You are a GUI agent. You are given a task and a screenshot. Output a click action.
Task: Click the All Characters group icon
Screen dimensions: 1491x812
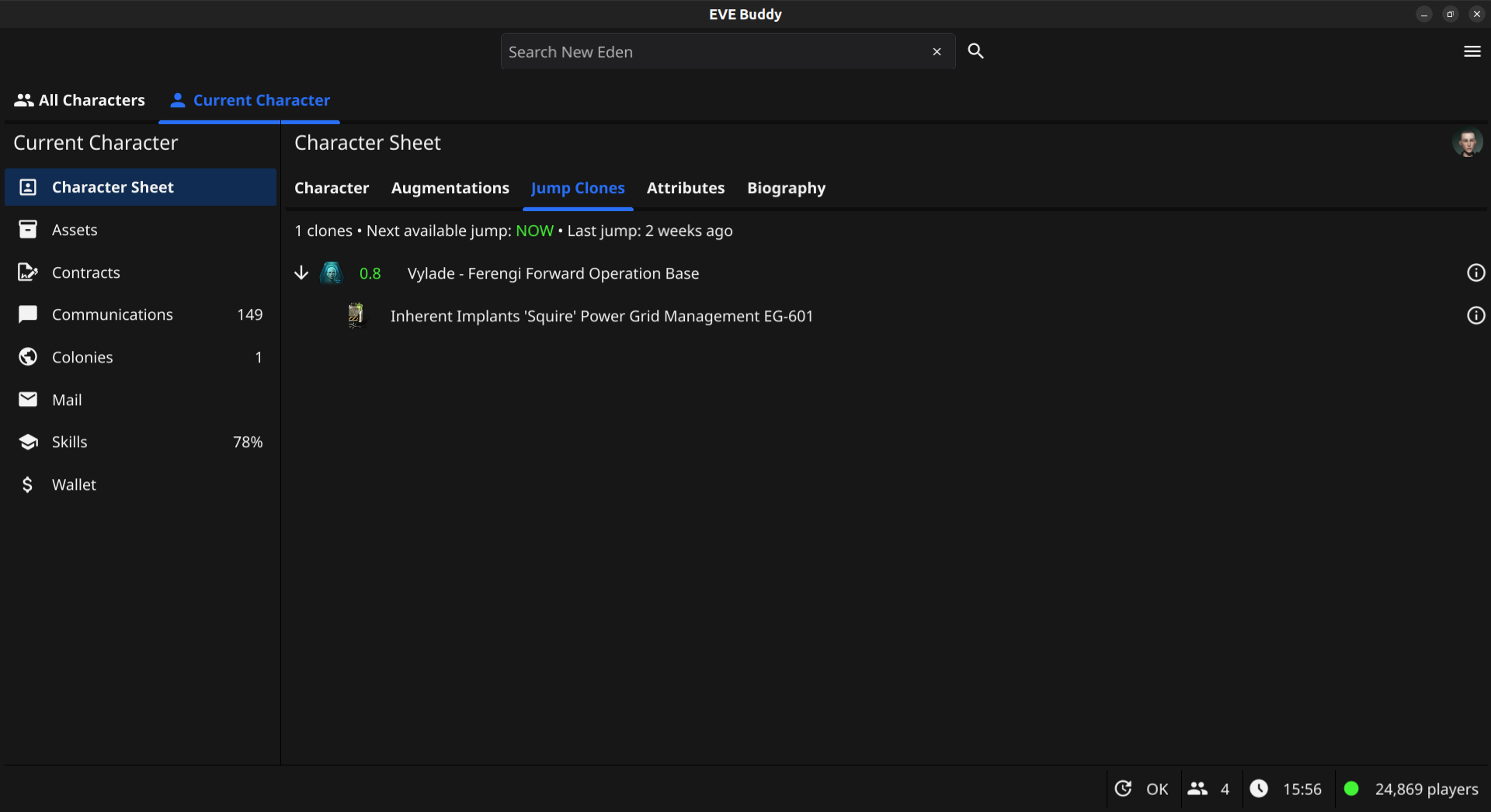click(23, 100)
